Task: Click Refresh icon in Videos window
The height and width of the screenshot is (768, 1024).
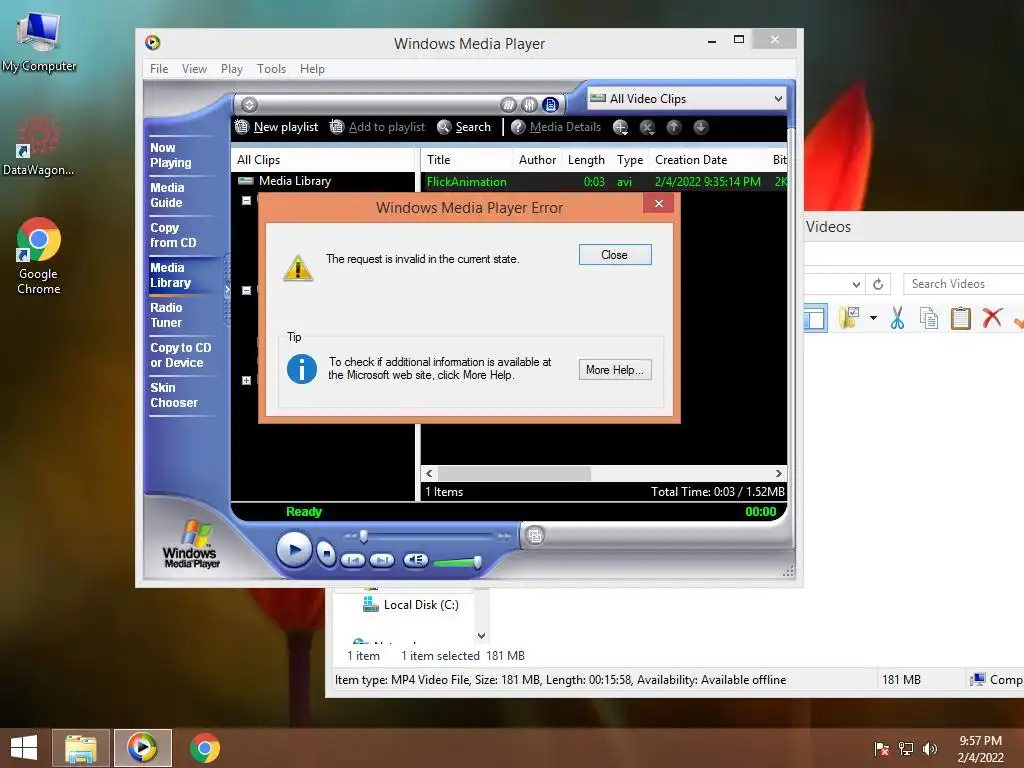Action: pyautogui.click(x=878, y=284)
